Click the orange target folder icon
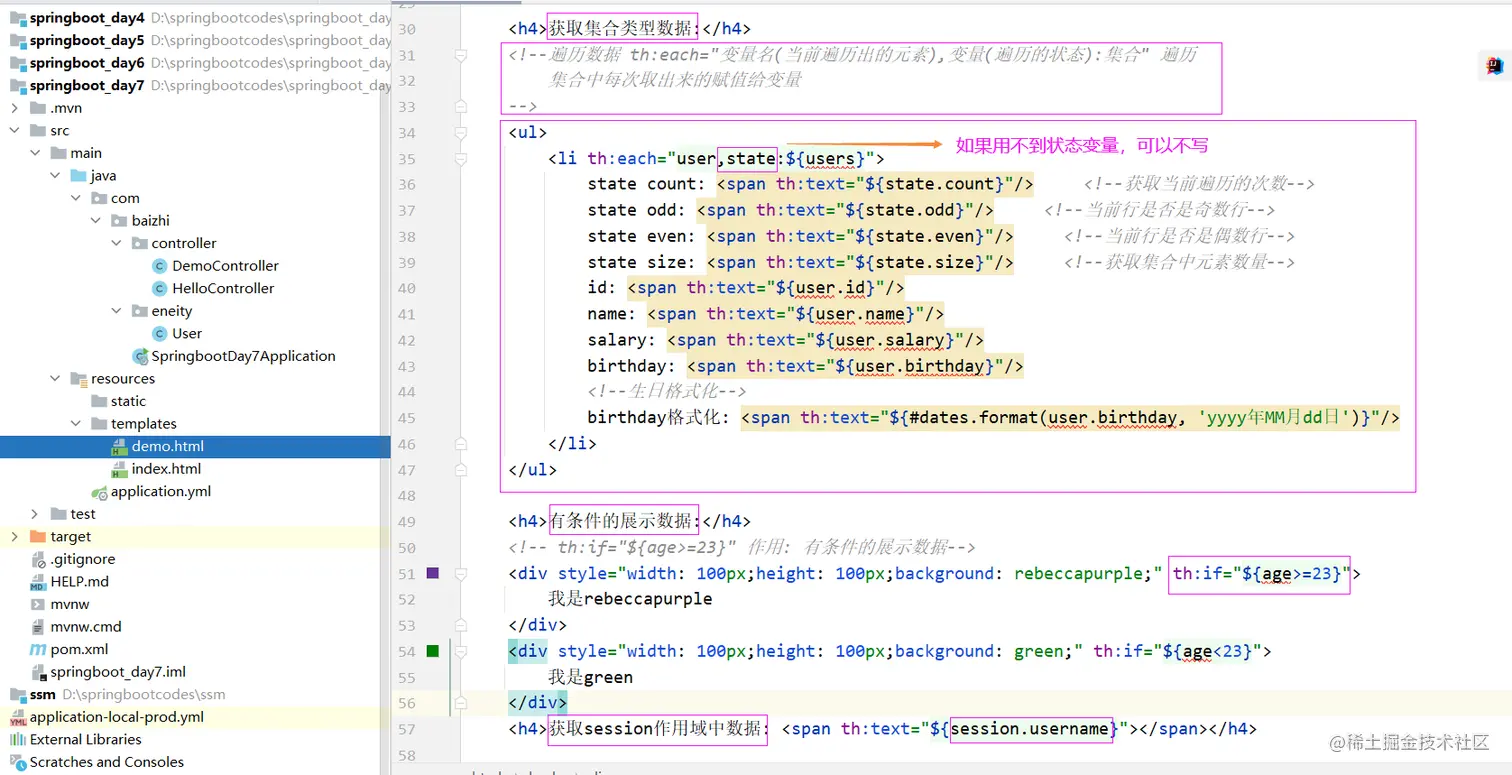 point(38,537)
